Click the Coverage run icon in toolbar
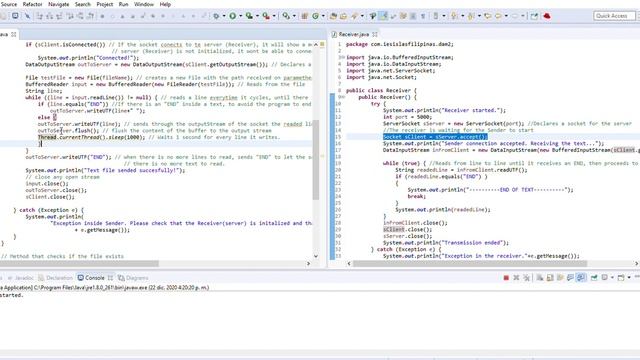 tap(249, 16)
